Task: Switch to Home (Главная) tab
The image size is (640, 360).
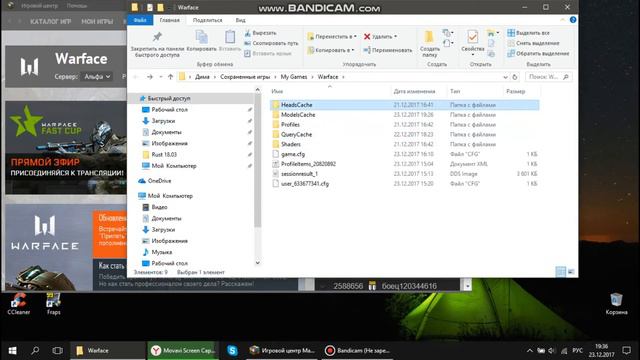Action: (x=169, y=20)
